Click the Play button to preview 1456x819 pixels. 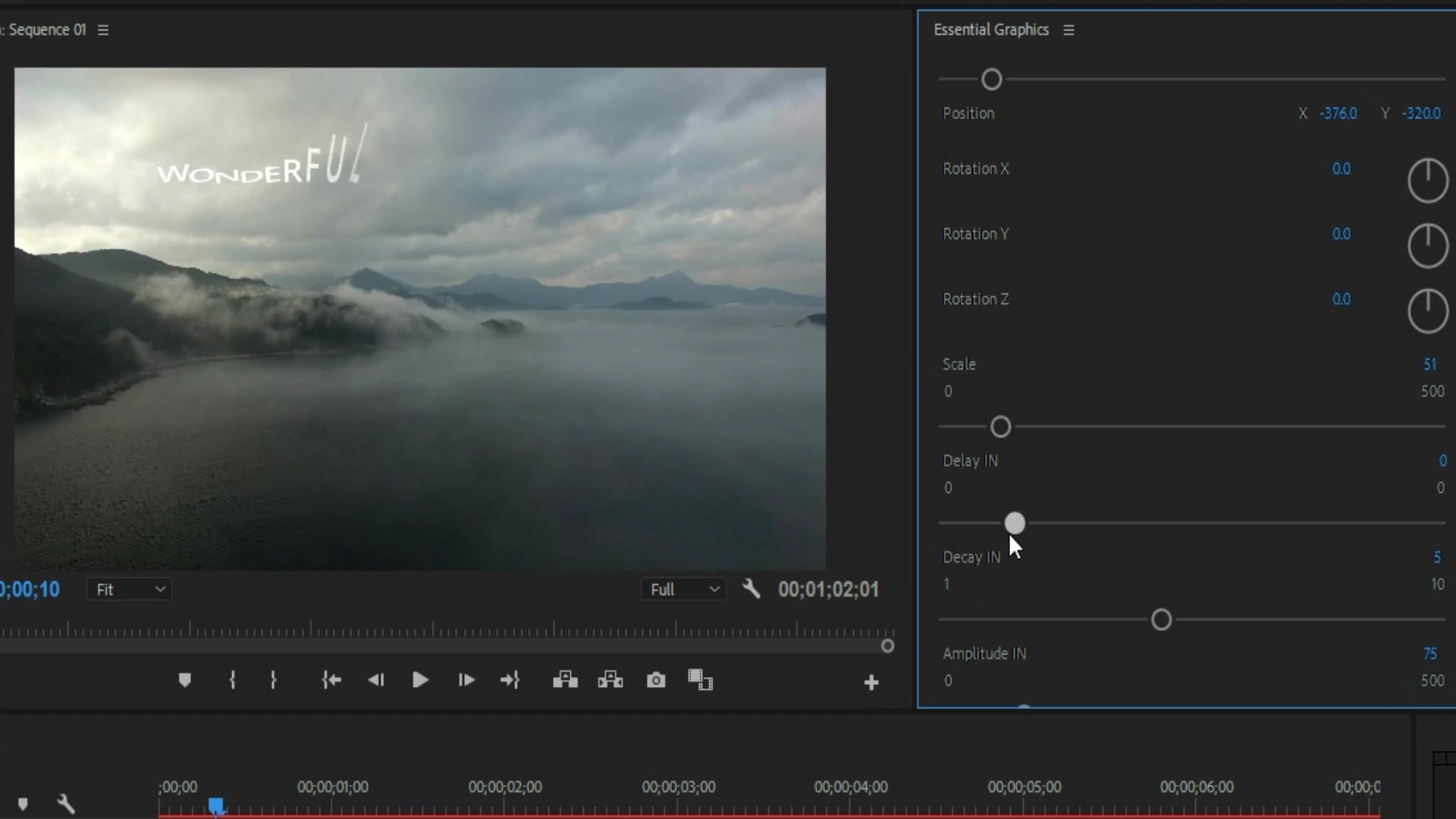(419, 681)
